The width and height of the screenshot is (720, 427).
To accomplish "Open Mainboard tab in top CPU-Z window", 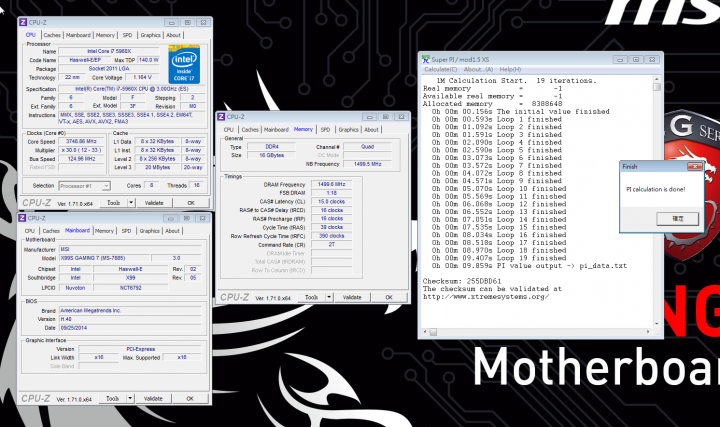I will [78, 35].
